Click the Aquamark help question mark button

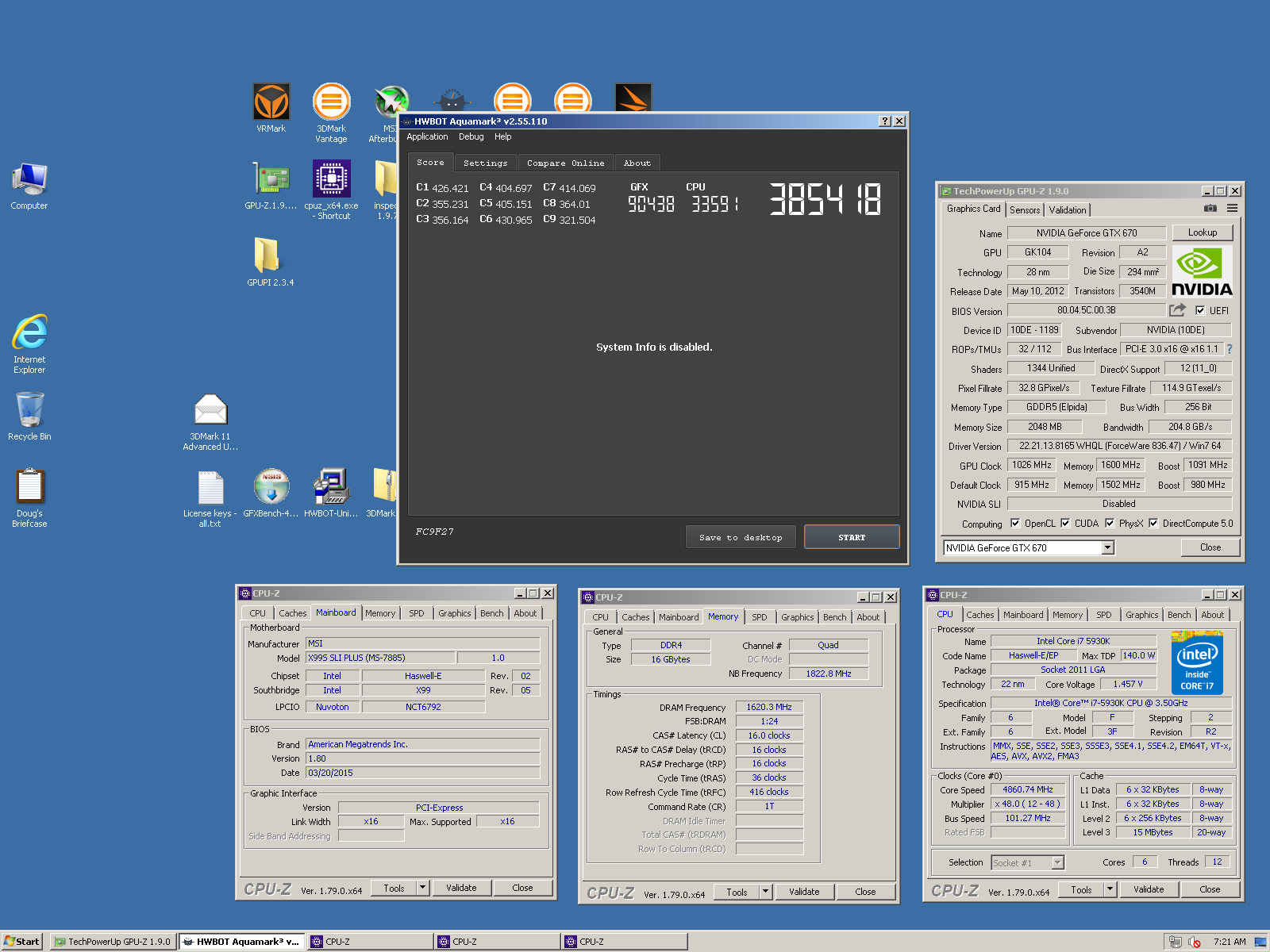tap(885, 121)
